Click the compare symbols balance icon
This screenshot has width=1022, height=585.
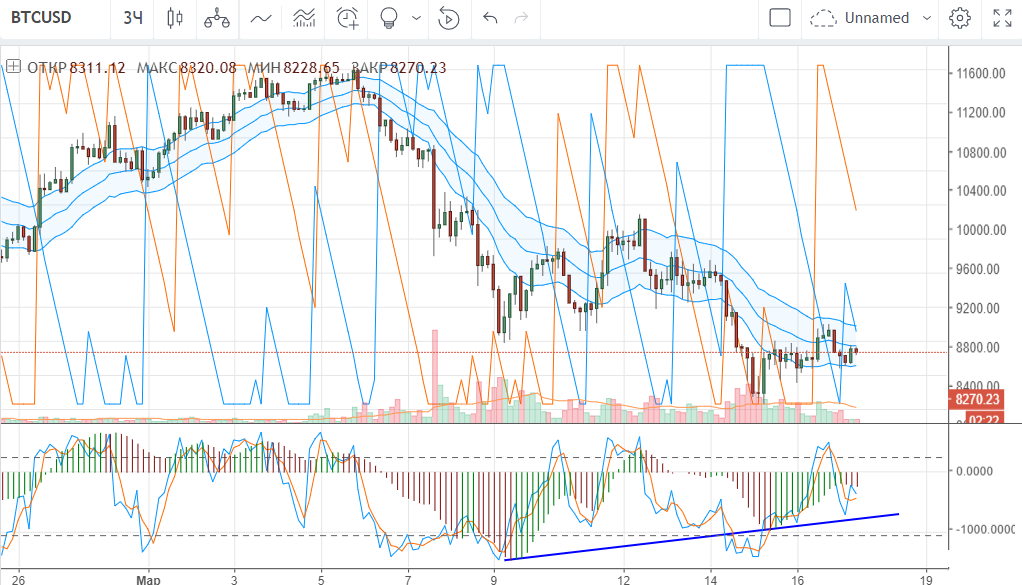point(216,18)
